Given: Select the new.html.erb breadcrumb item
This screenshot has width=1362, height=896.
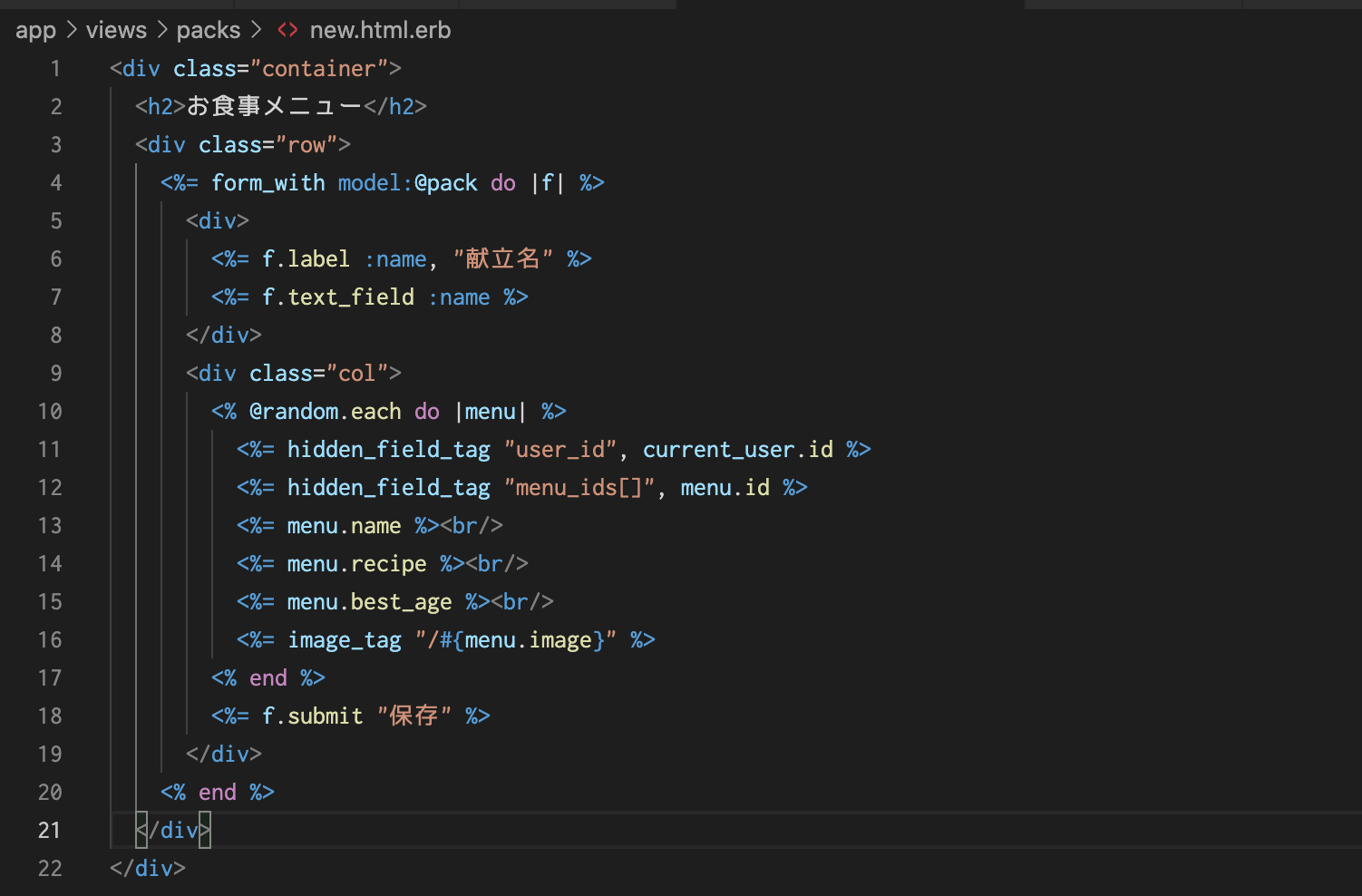Looking at the screenshot, I should [x=380, y=30].
